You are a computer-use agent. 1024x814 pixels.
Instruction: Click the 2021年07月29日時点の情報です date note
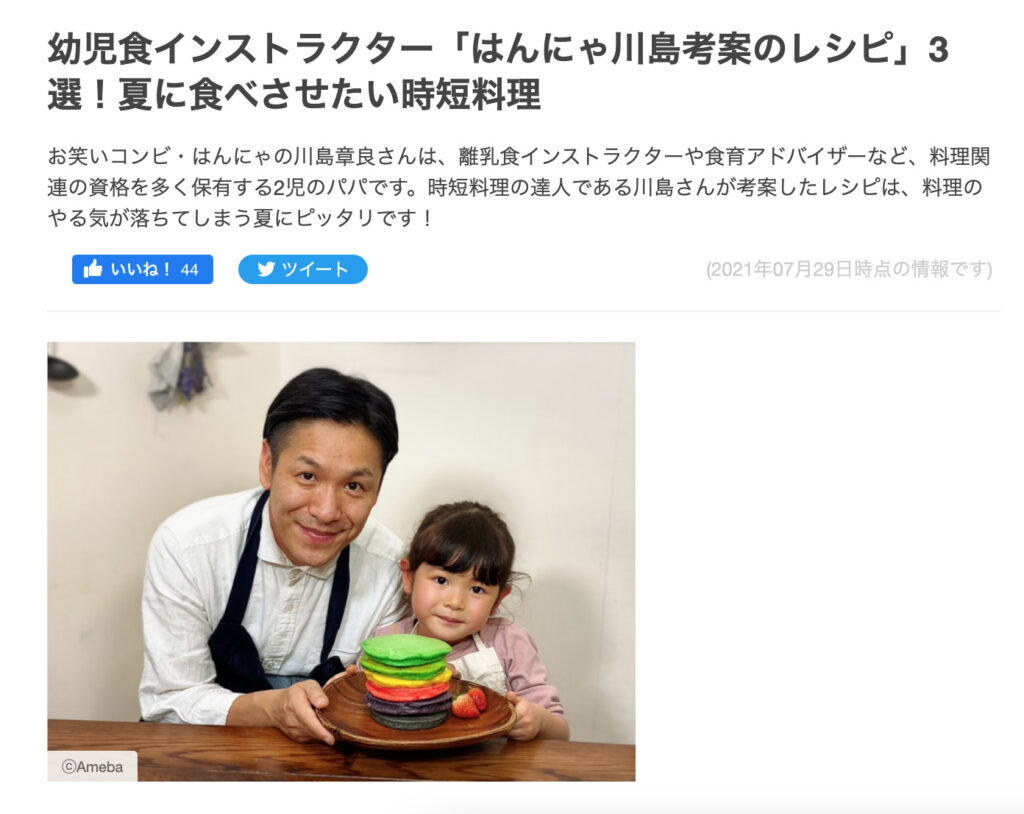pos(849,269)
